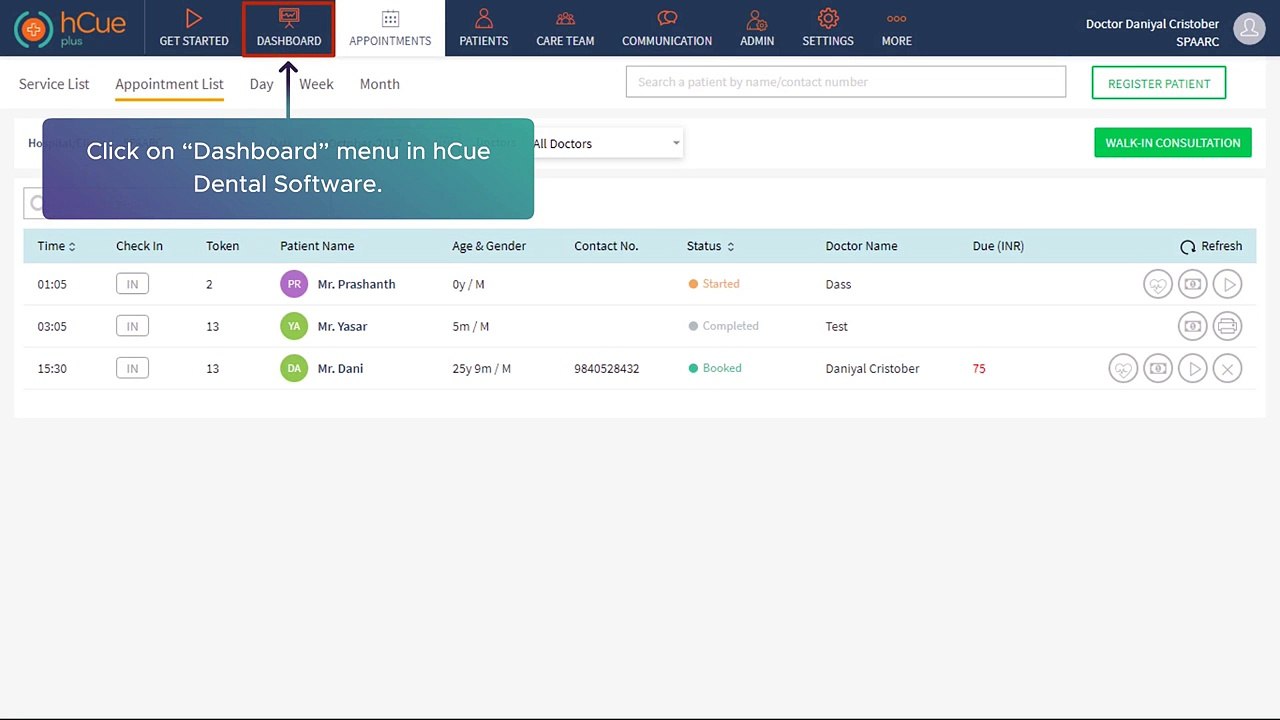
Task: Click the 15:30 time cell
Action: pyautogui.click(x=52, y=368)
